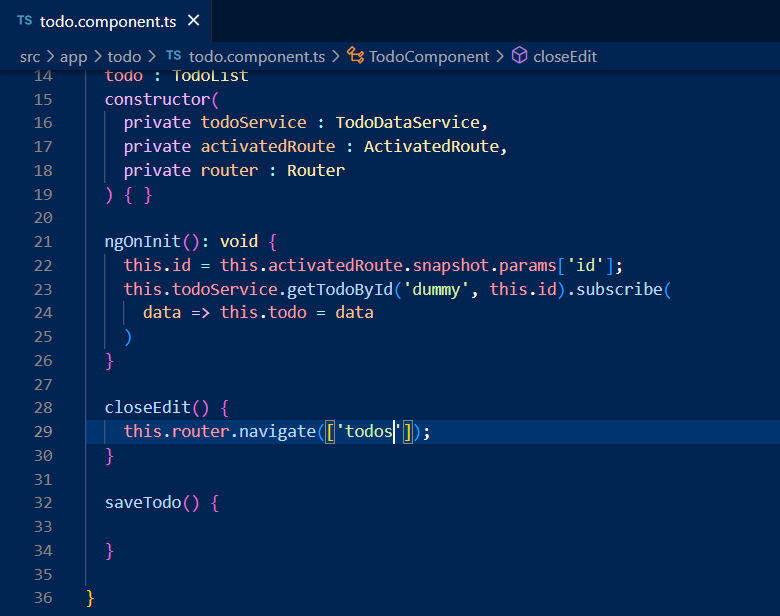
Task: Click 'navigate' method on line 29
Action: click(278, 431)
